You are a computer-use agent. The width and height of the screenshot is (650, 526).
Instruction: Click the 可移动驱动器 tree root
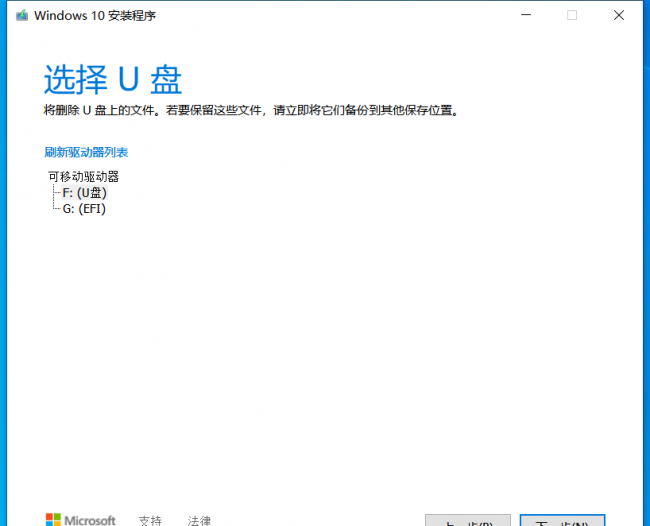(x=84, y=177)
